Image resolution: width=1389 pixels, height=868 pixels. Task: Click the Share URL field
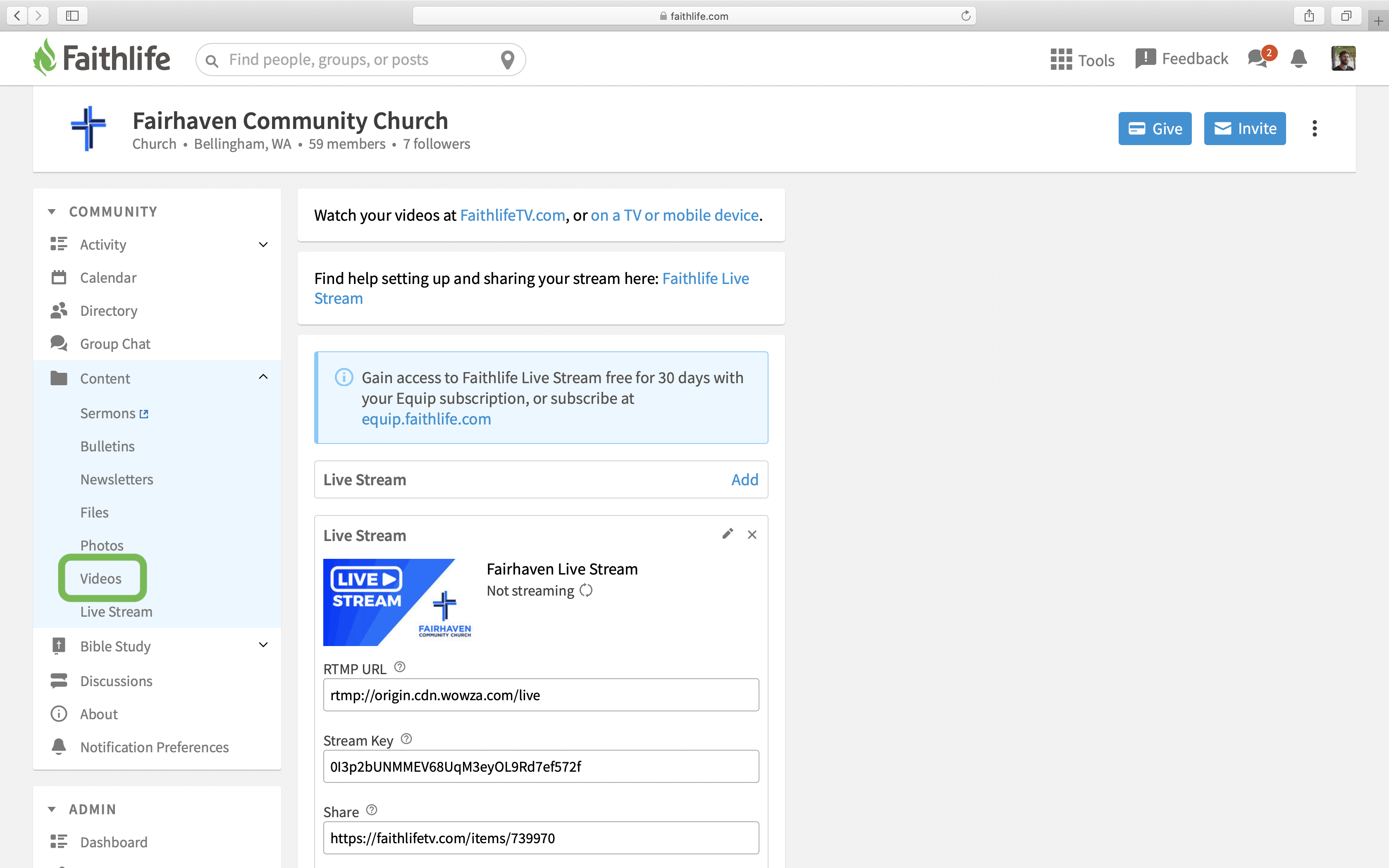pyautogui.click(x=541, y=837)
